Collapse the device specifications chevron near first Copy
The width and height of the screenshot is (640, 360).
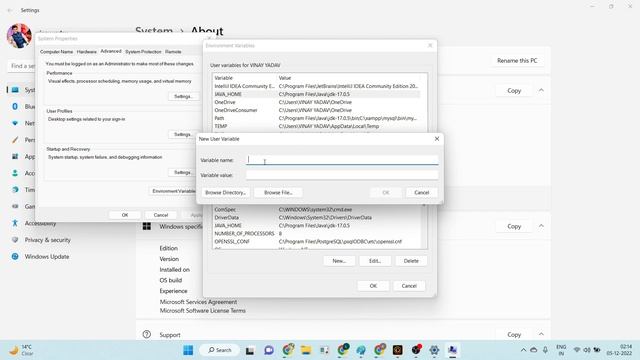pyautogui.click(x=541, y=90)
